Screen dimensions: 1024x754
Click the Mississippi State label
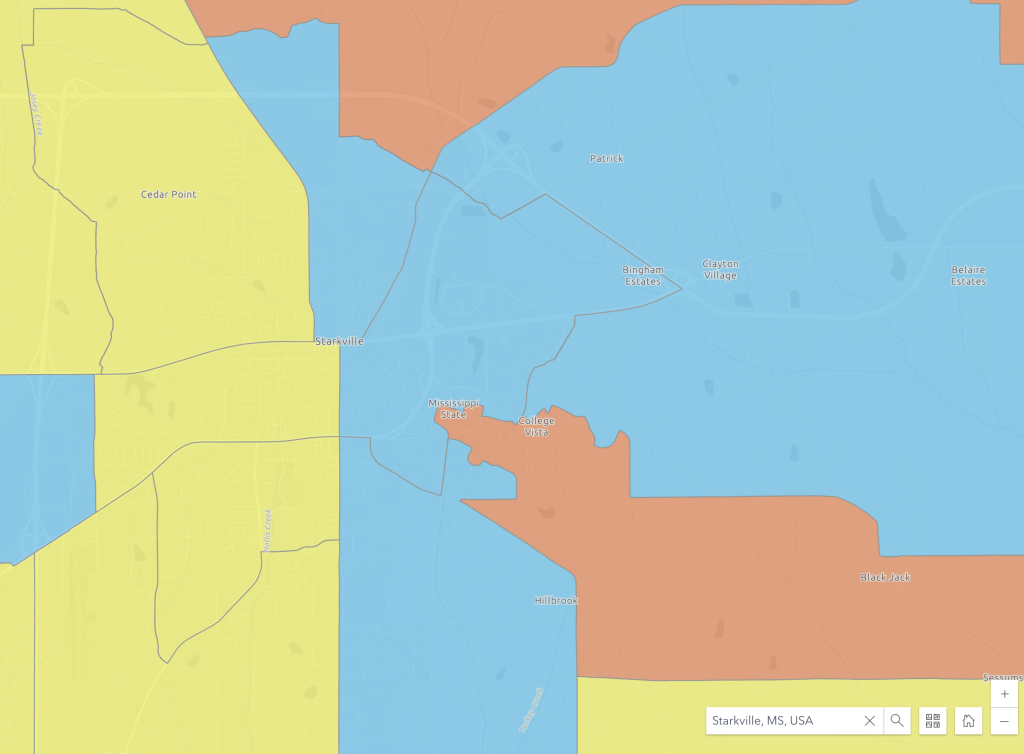pyautogui.click(x=454, y=408)
